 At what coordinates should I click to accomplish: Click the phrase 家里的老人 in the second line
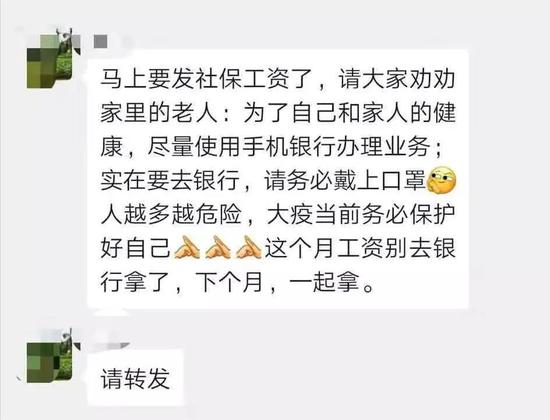tap(160, 114)
